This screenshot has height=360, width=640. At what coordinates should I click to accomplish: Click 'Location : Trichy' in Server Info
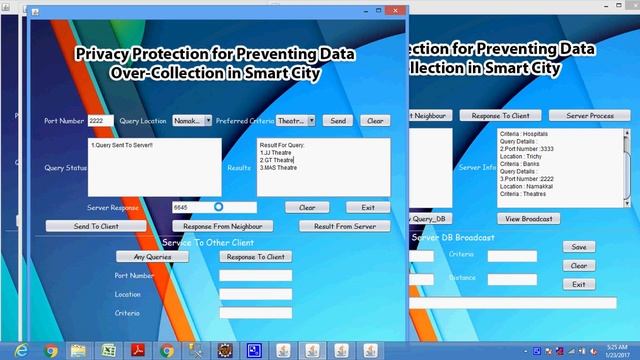click(x=520, y=156)
